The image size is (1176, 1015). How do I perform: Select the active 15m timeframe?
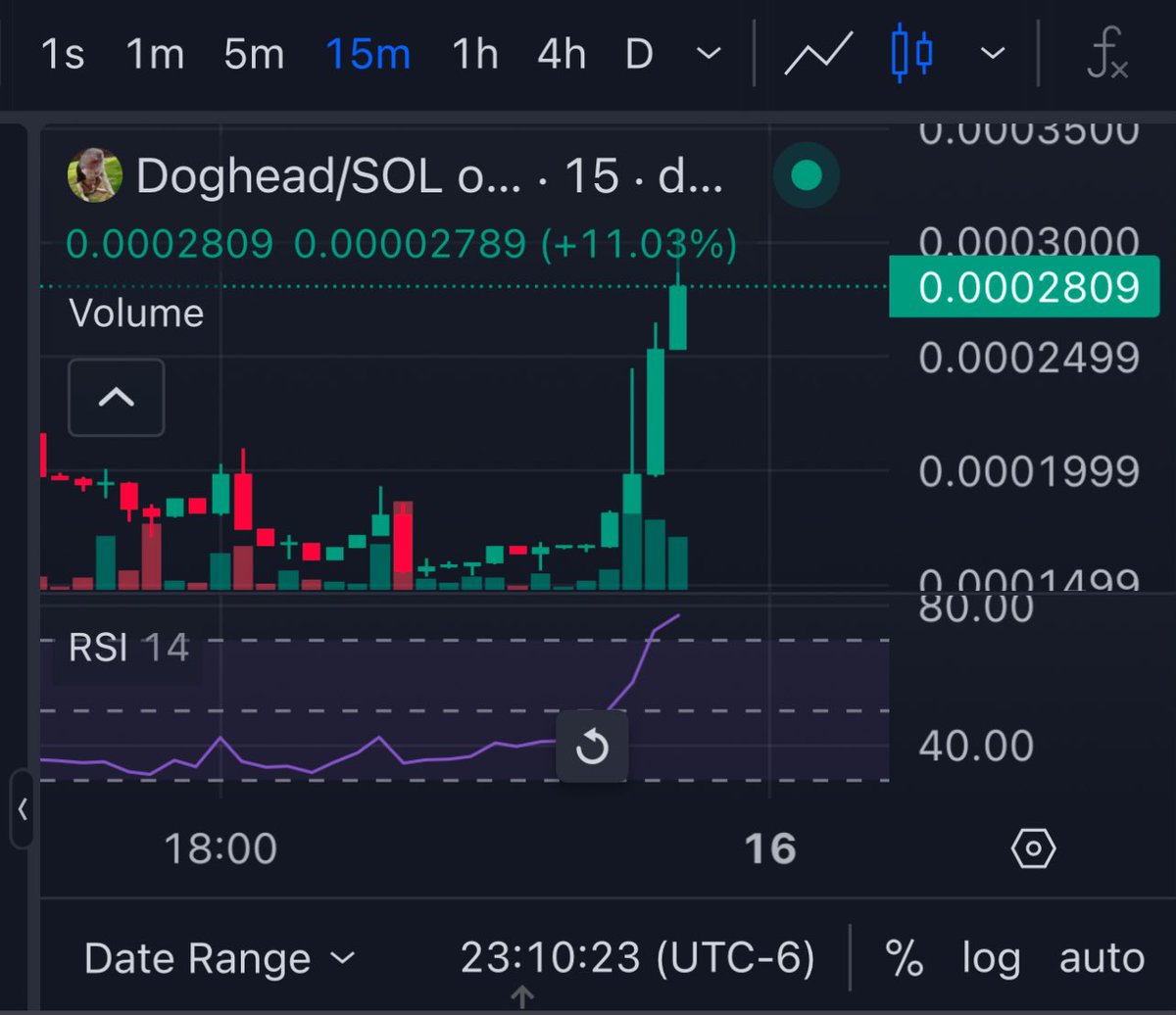(x=367, y=54)
